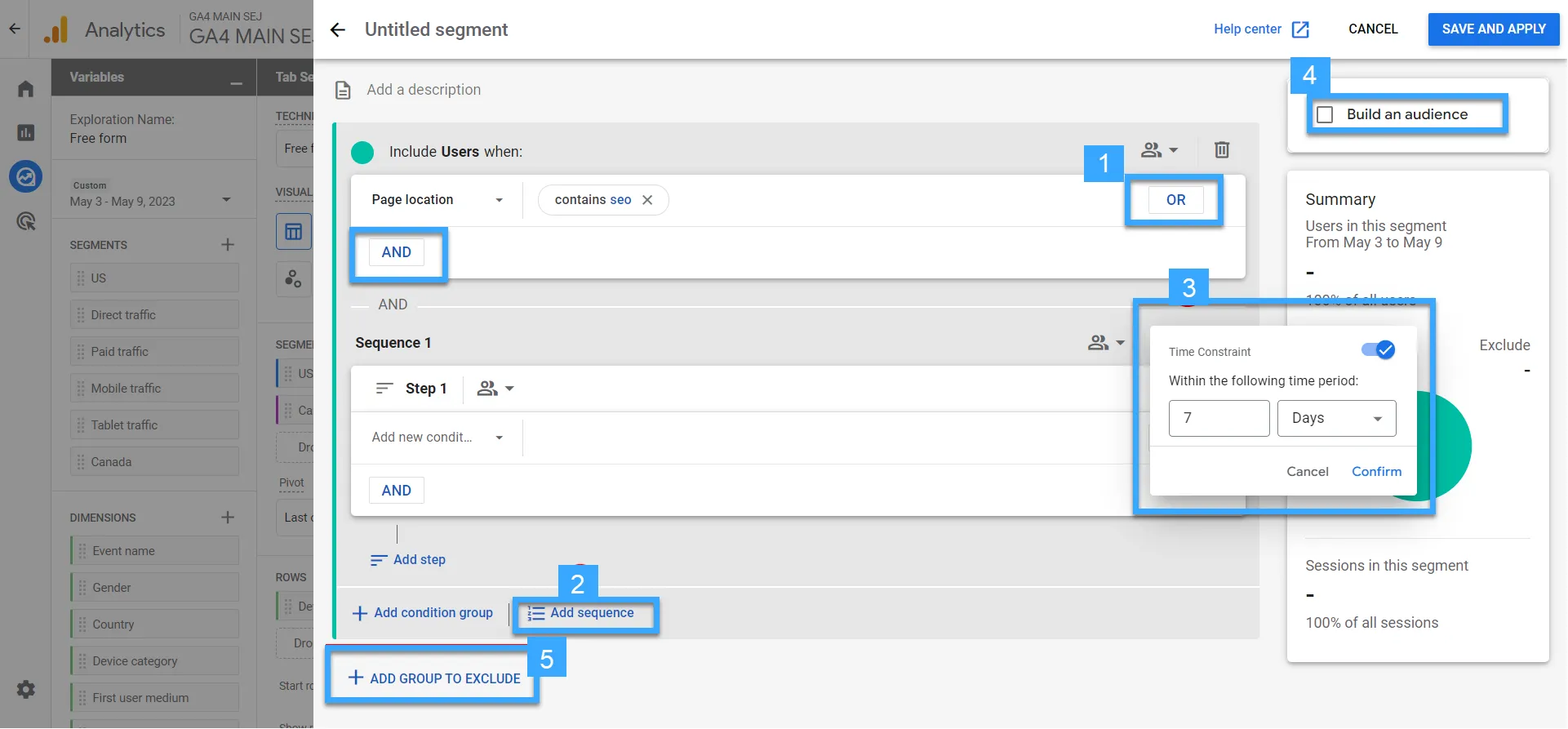Open Advertising icon in left sidebar
Image resolution: width=1568 pixels, height=729 pixels.
click(26, 221)
